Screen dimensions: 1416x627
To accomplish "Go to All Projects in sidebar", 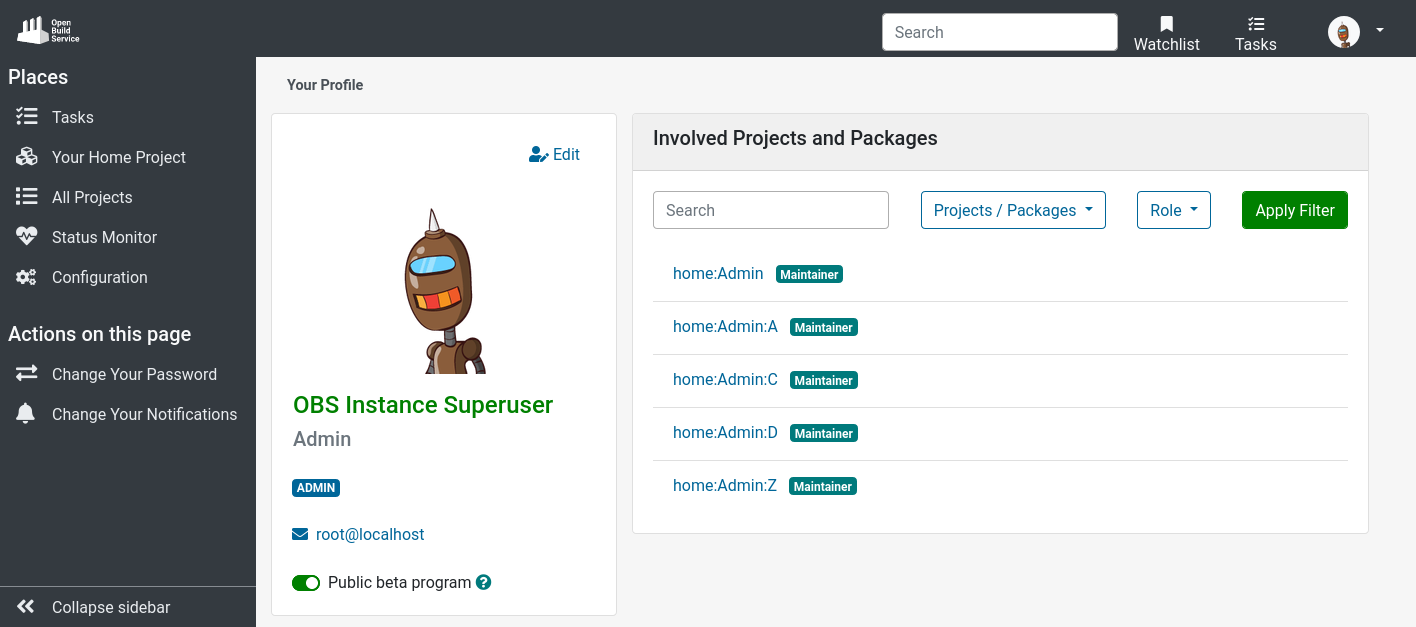I will click(x=92, y=197).
